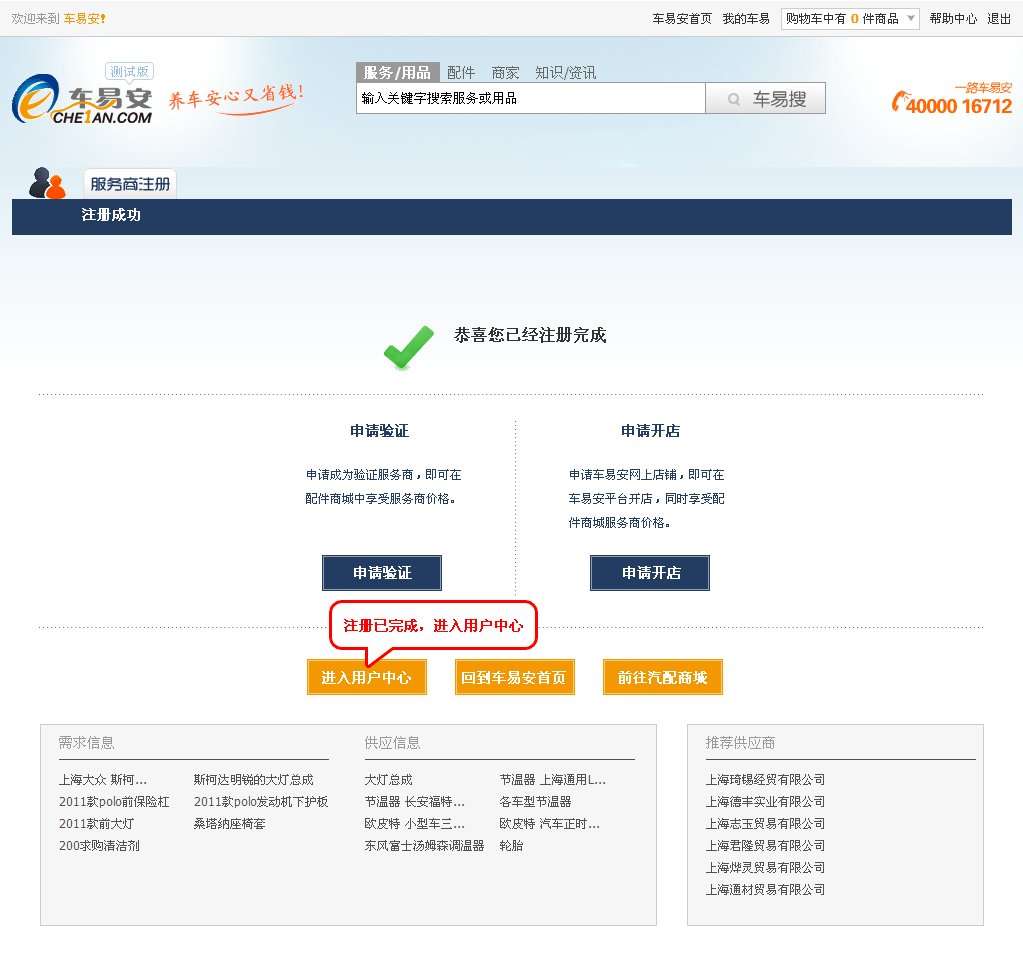Expand the shopping cart dropdown arrow
This screenshot has width=1023, height=978.
[x=911, y=18]
